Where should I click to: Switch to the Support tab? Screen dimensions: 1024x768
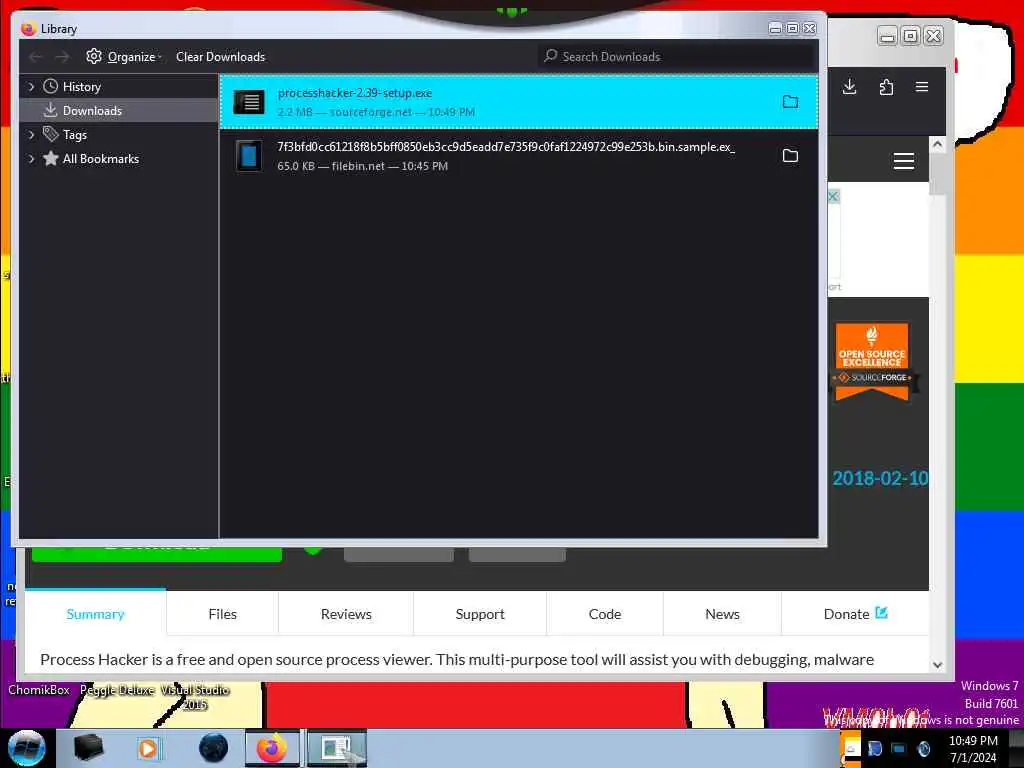[x=480, y=614]
